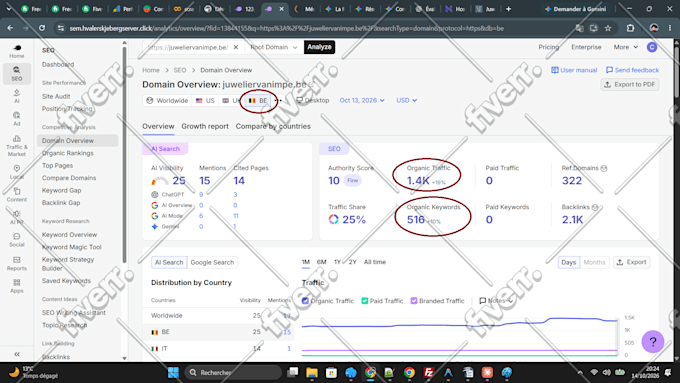Show hidden system tray icons chevron

tap(580, 372)
